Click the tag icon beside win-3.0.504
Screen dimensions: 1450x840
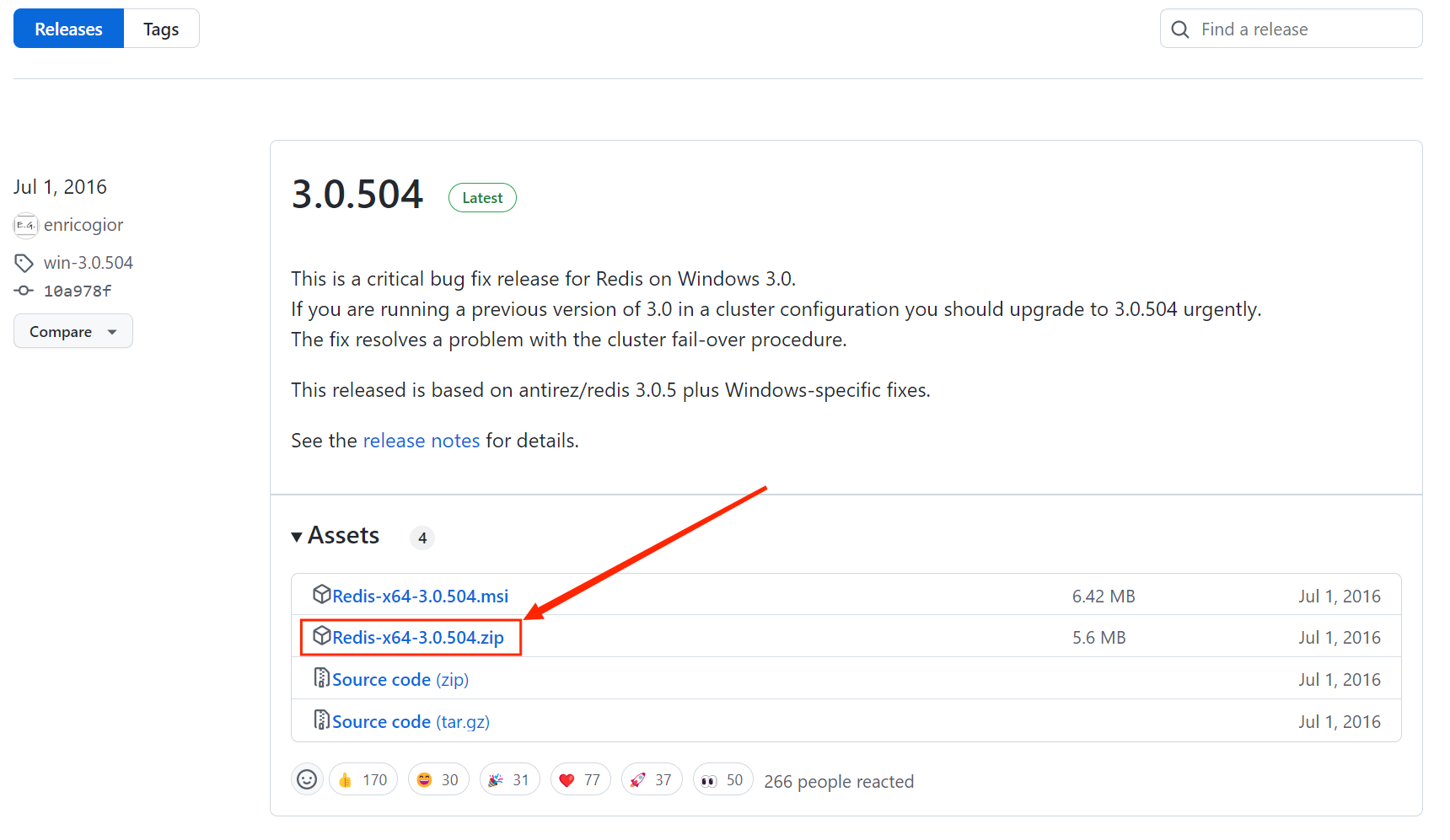pos(24,263)
